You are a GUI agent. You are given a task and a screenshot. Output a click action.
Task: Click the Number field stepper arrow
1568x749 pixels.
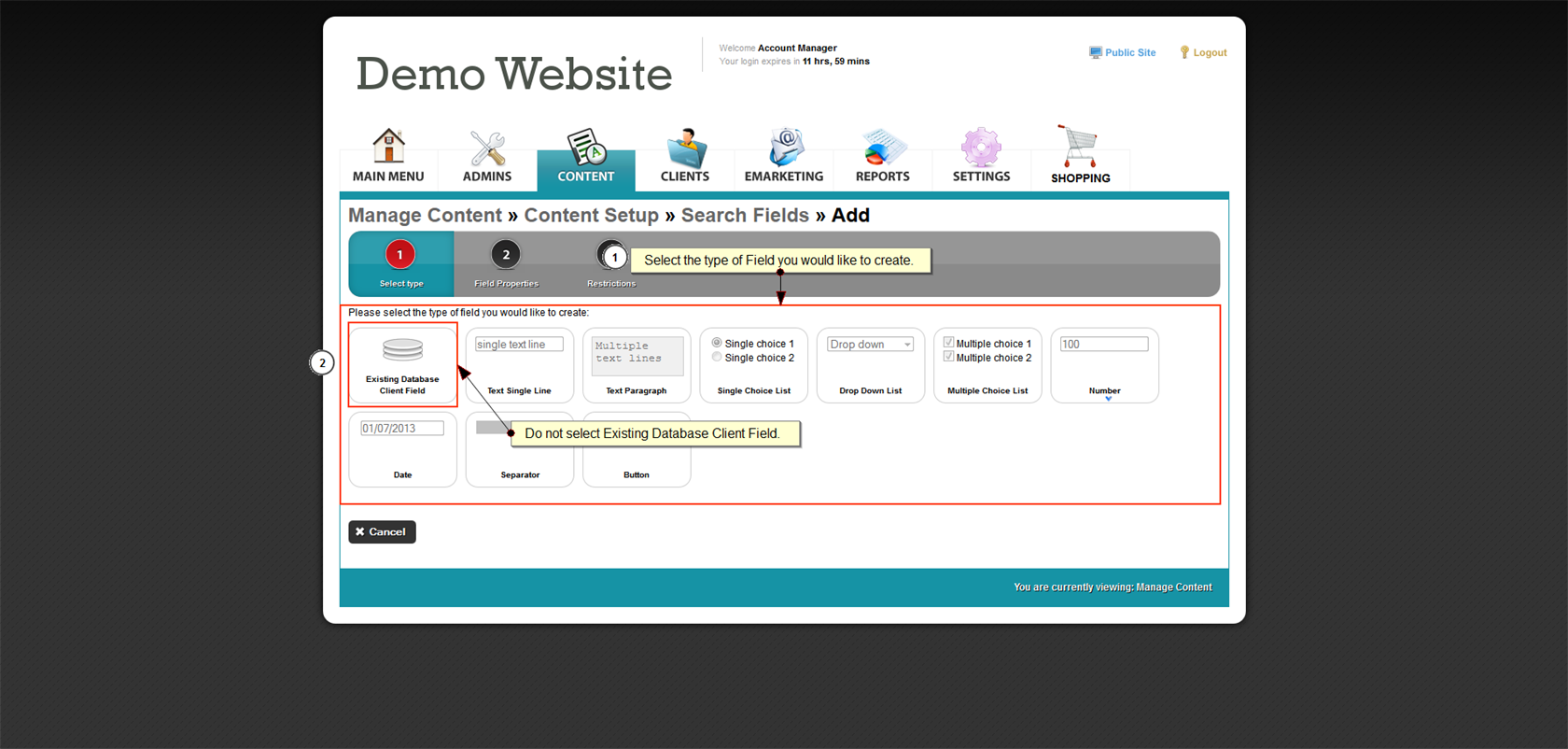(1108, 399)
